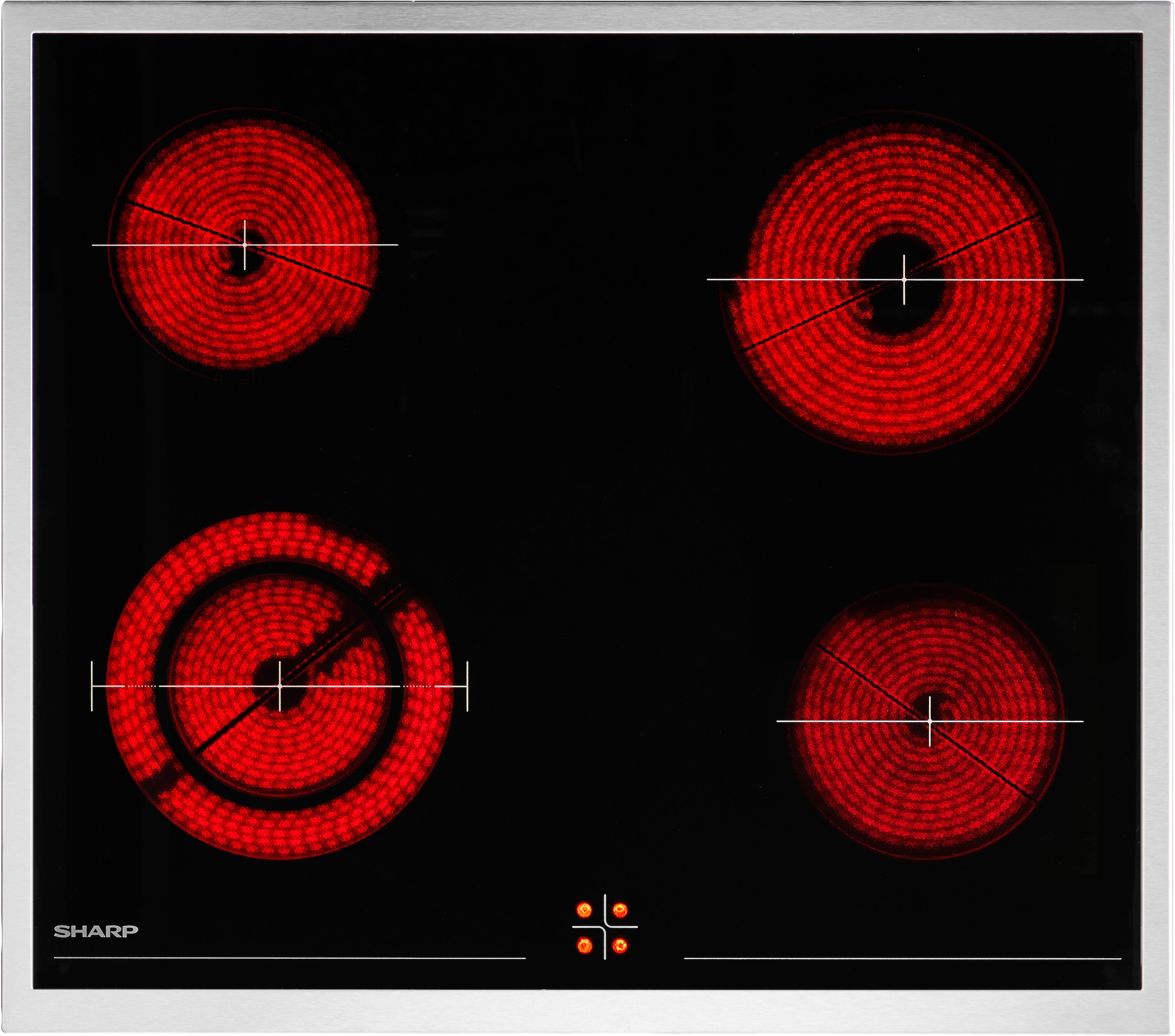Click the left dotted segment of the dual zone line
Image resolution: width=1175 pixels, height=1036 pixels.
141,686
